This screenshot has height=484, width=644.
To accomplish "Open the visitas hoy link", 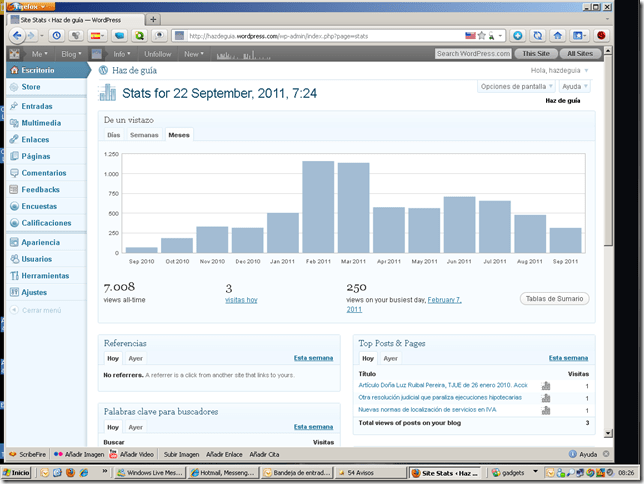I will pos(241,299).
